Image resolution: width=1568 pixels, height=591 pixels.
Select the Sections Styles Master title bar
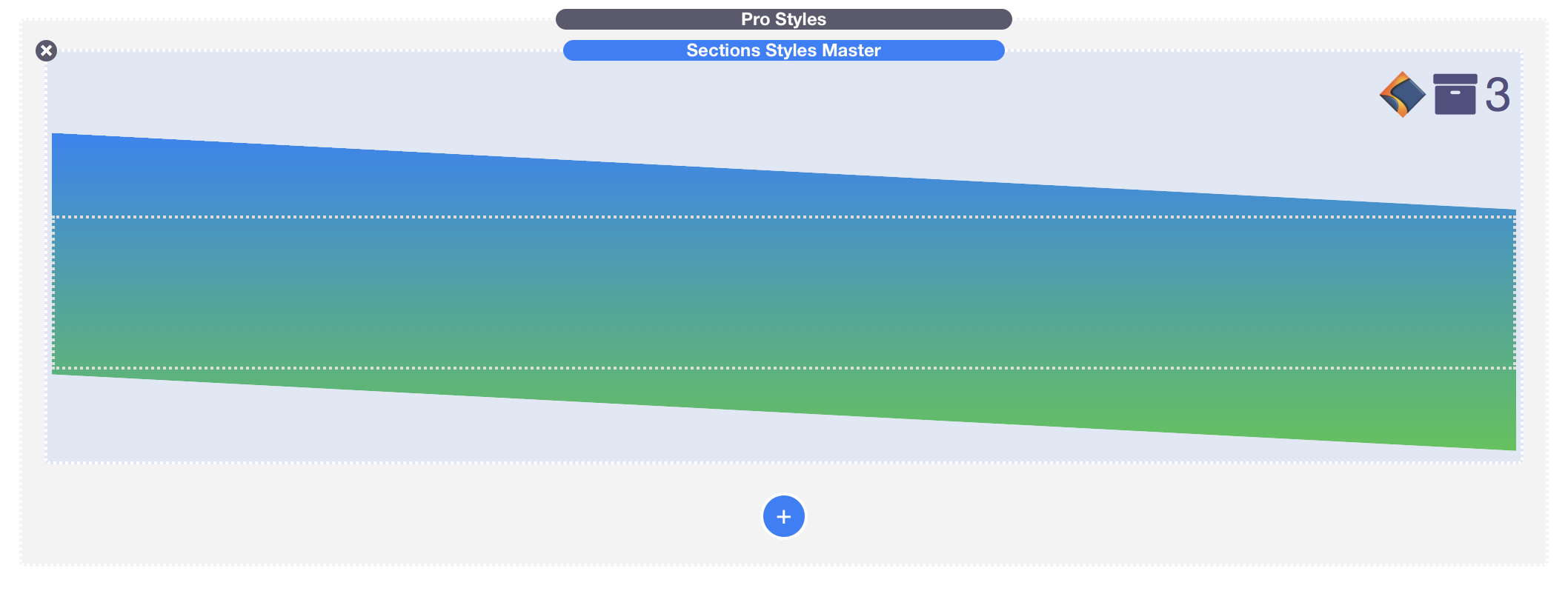[x=783, y=50]
